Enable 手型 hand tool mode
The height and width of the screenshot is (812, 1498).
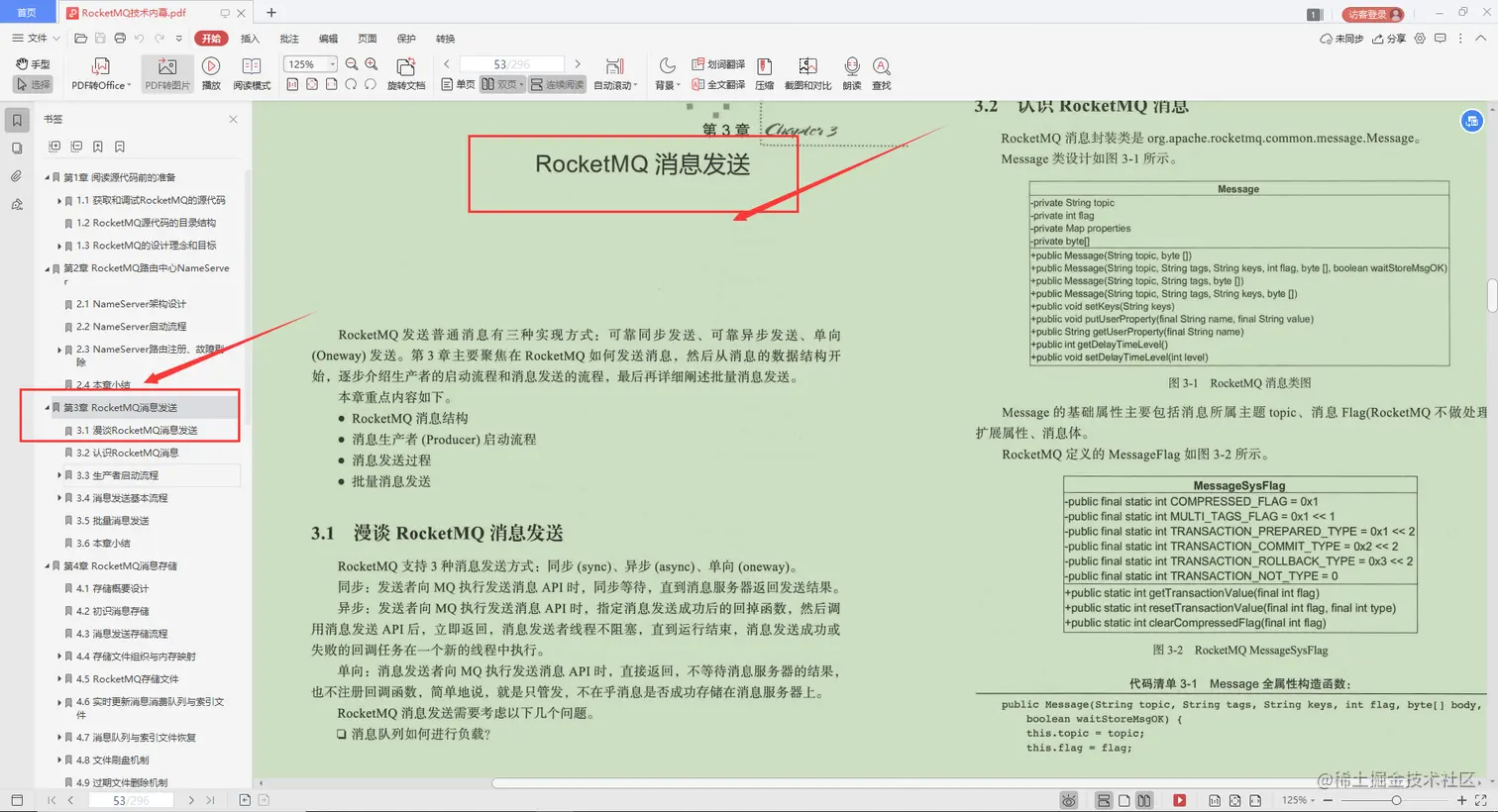(34, 64)
